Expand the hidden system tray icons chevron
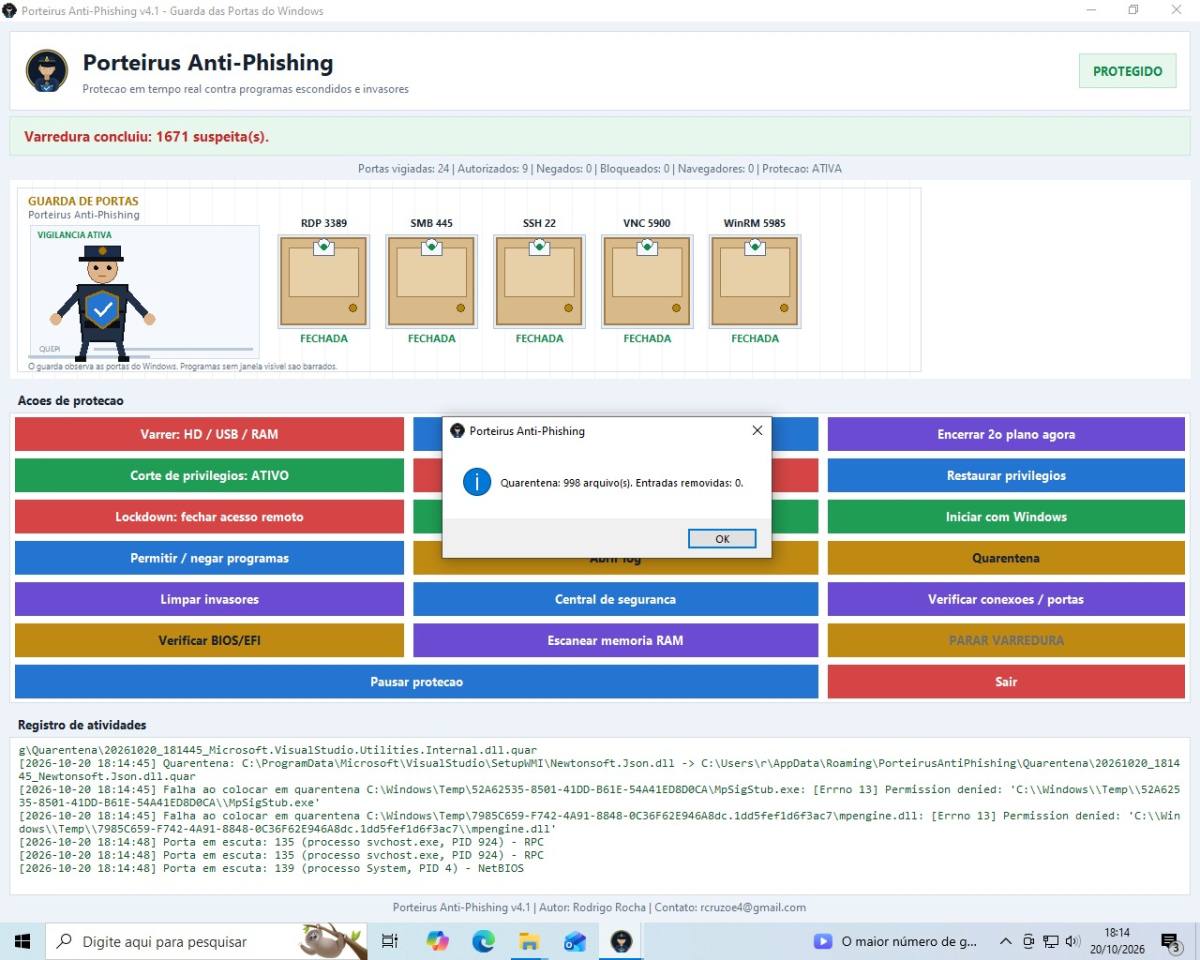Image resolution: width=1200 pixels, height=960 pixels. [1005, 941]
